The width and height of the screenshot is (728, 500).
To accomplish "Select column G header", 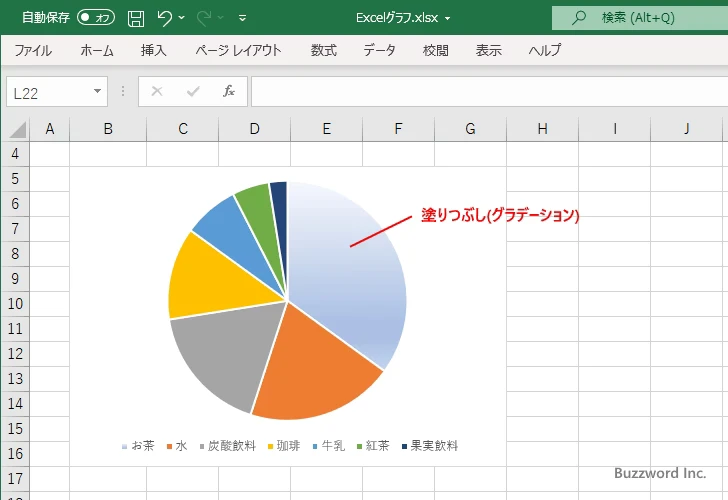I will 470,129.
